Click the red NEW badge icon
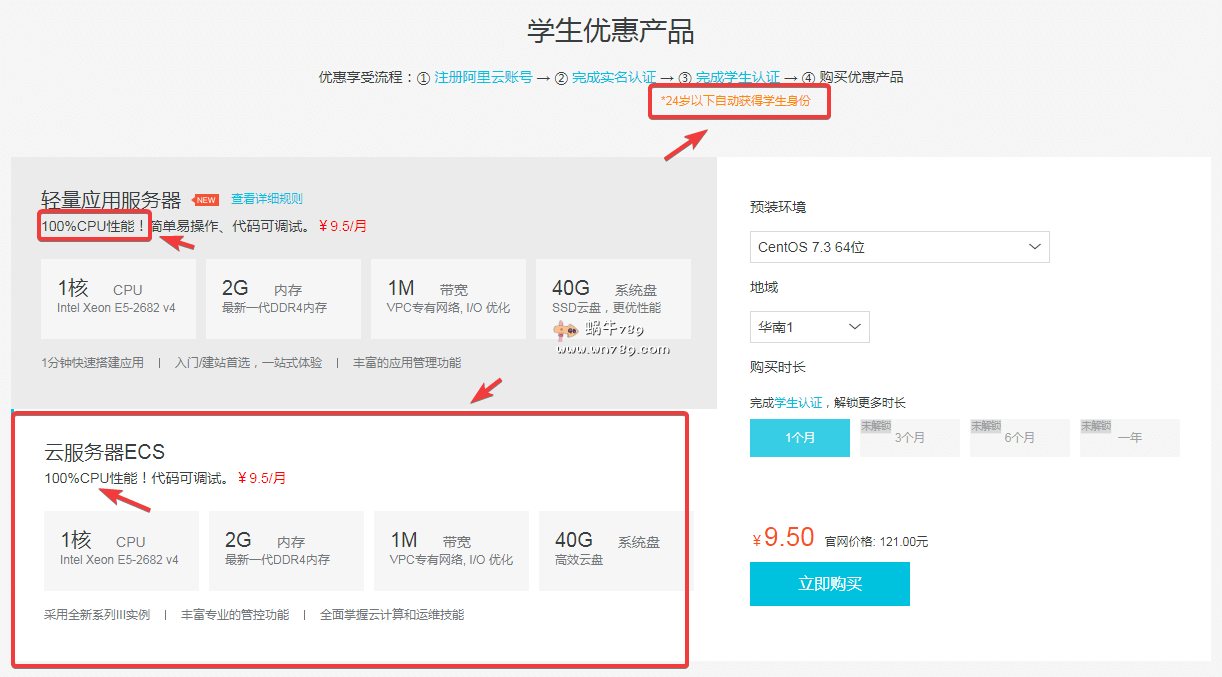The image size is (1222, 677). pyautogui.click(x=206, y=200)
